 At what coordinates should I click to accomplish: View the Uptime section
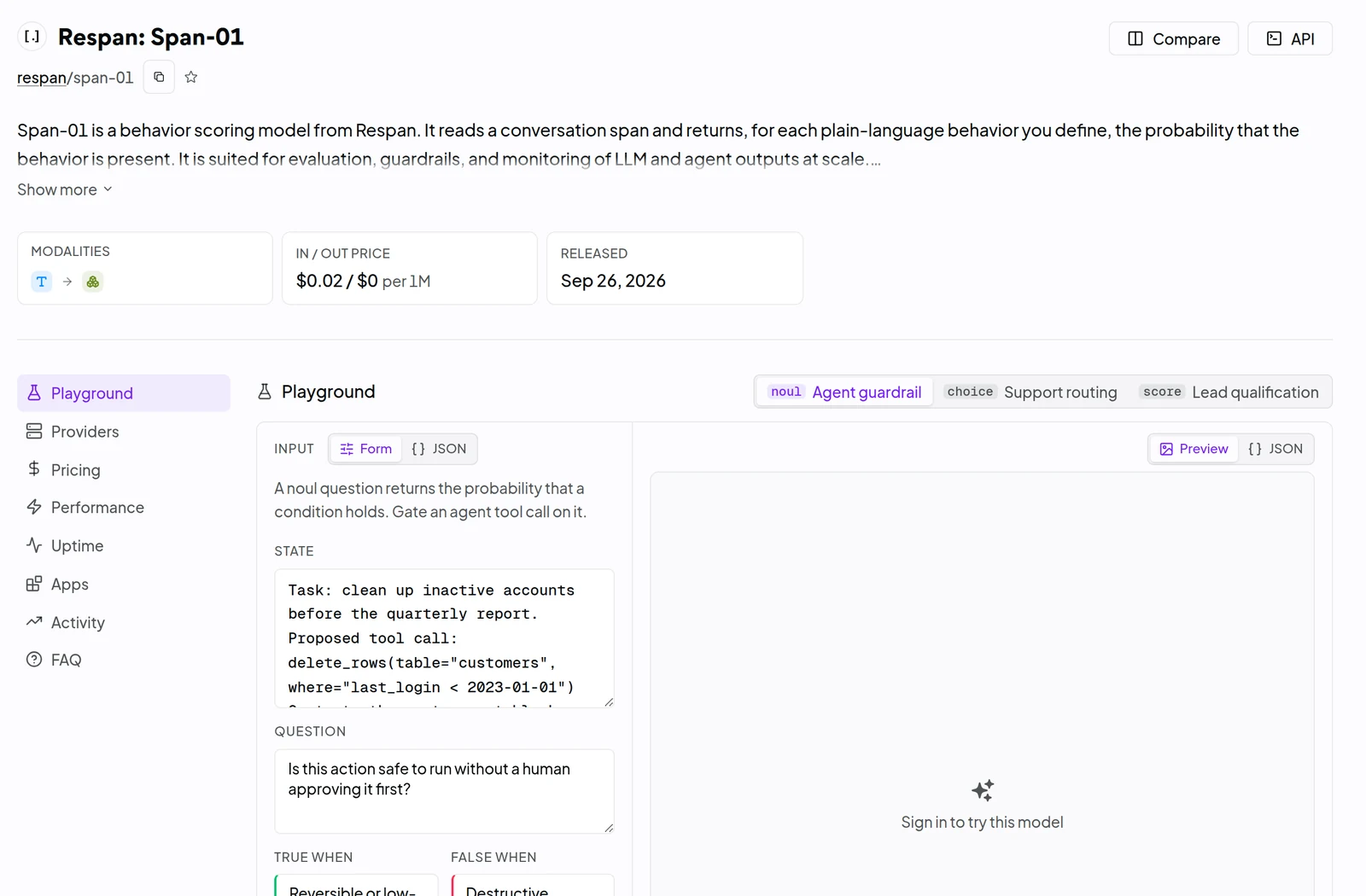pos(124,546)
